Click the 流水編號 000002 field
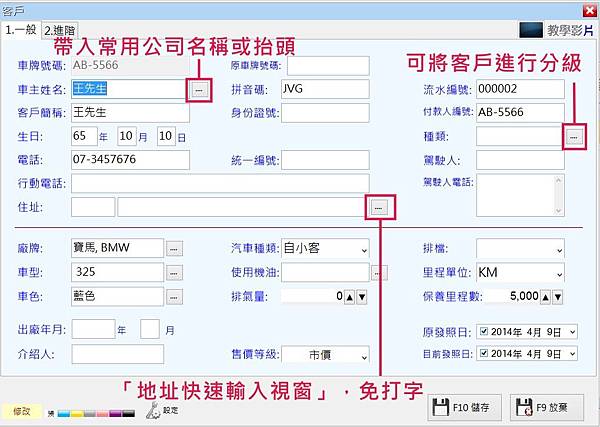 [520, 89]
